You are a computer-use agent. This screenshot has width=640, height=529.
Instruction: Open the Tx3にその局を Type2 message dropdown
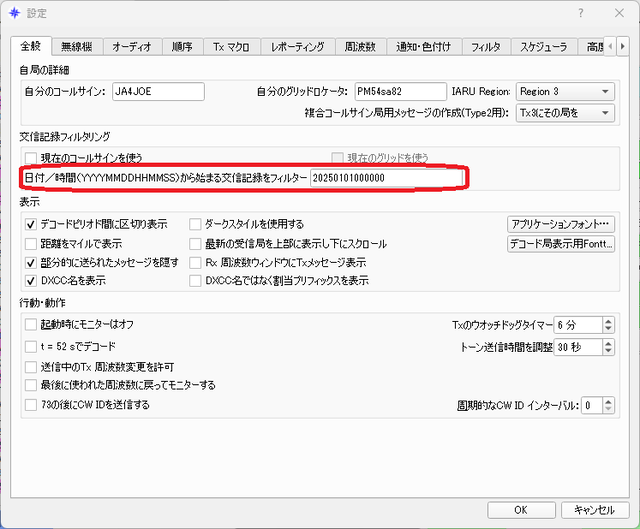[565, 113]
